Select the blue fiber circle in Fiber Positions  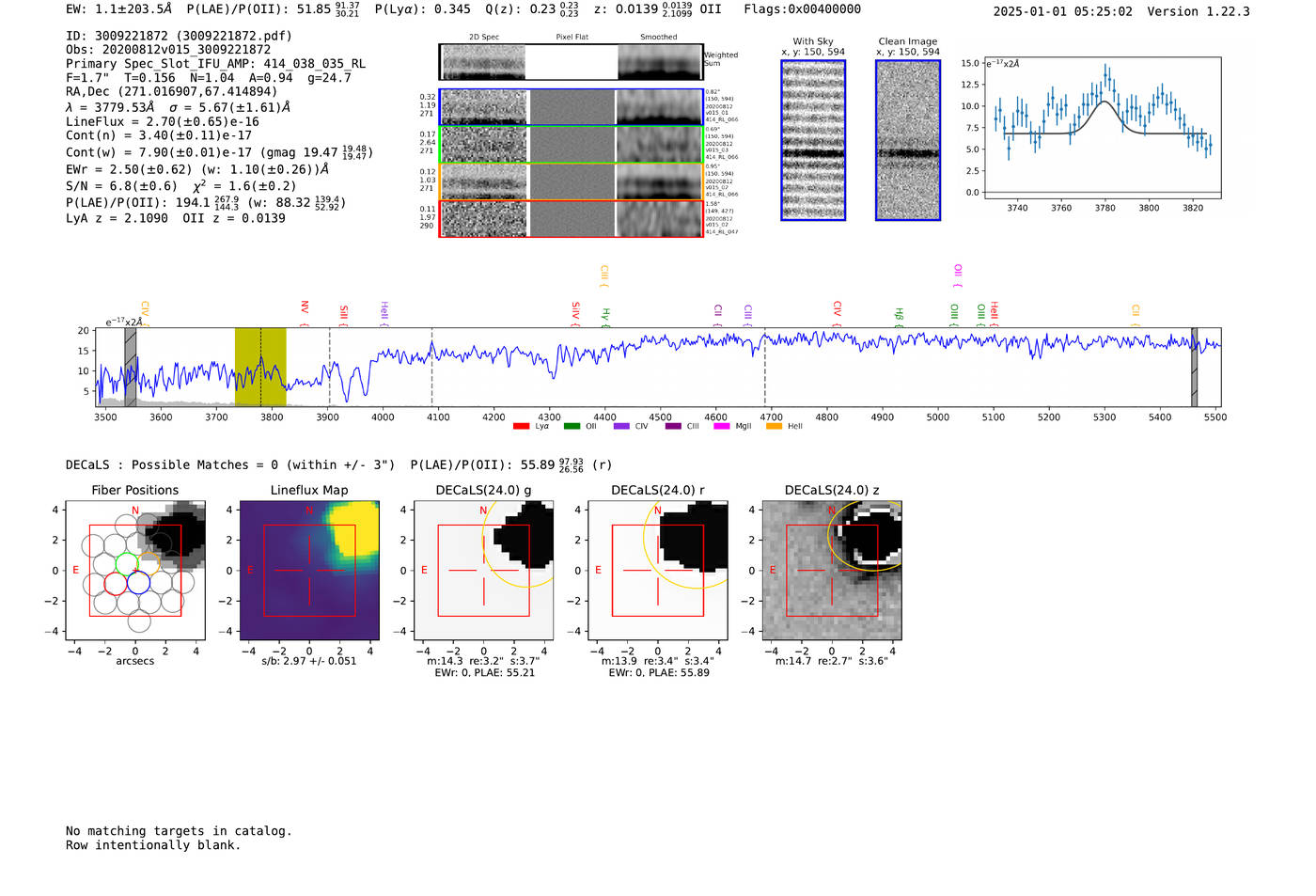point(138,583)
